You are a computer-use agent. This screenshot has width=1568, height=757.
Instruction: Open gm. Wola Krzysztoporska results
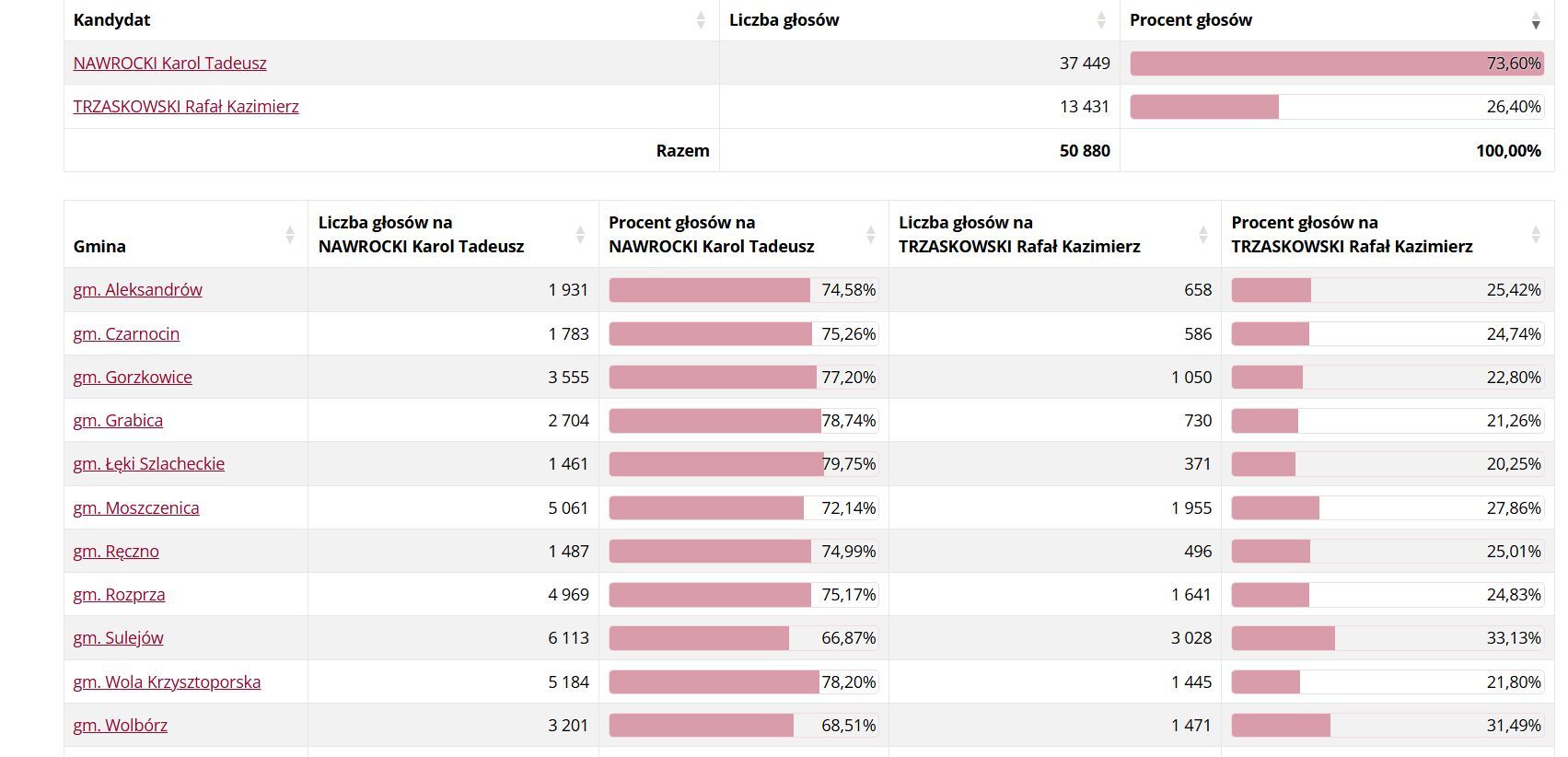pyautogui.click(x=167, y=682)
